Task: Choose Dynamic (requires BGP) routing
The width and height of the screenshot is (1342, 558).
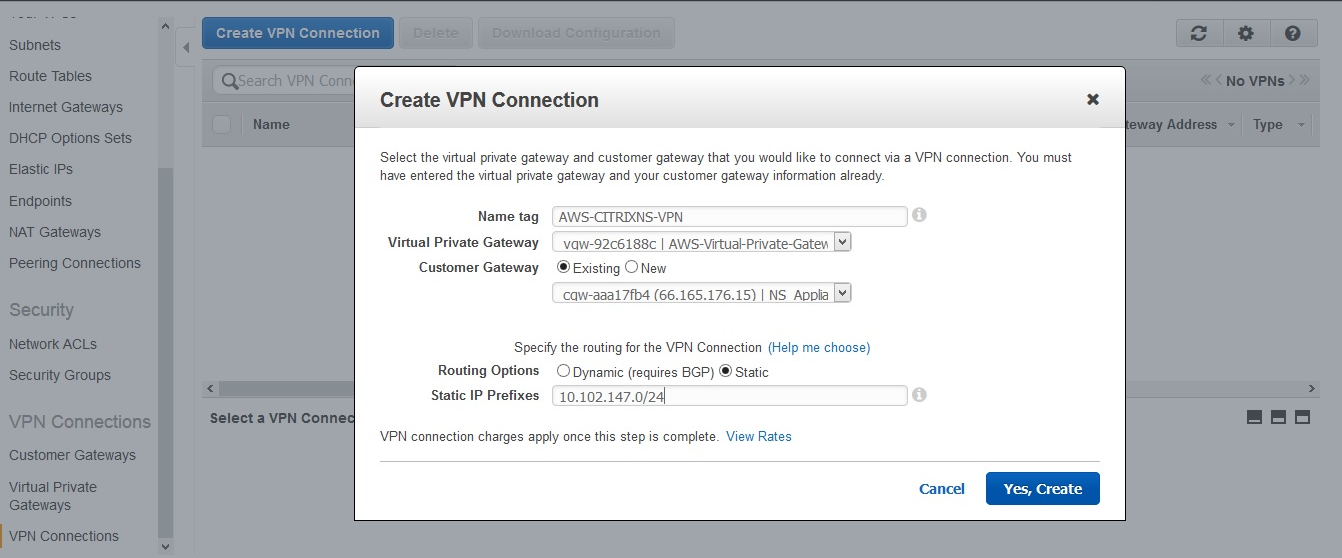Action: [x=563, y=371]
